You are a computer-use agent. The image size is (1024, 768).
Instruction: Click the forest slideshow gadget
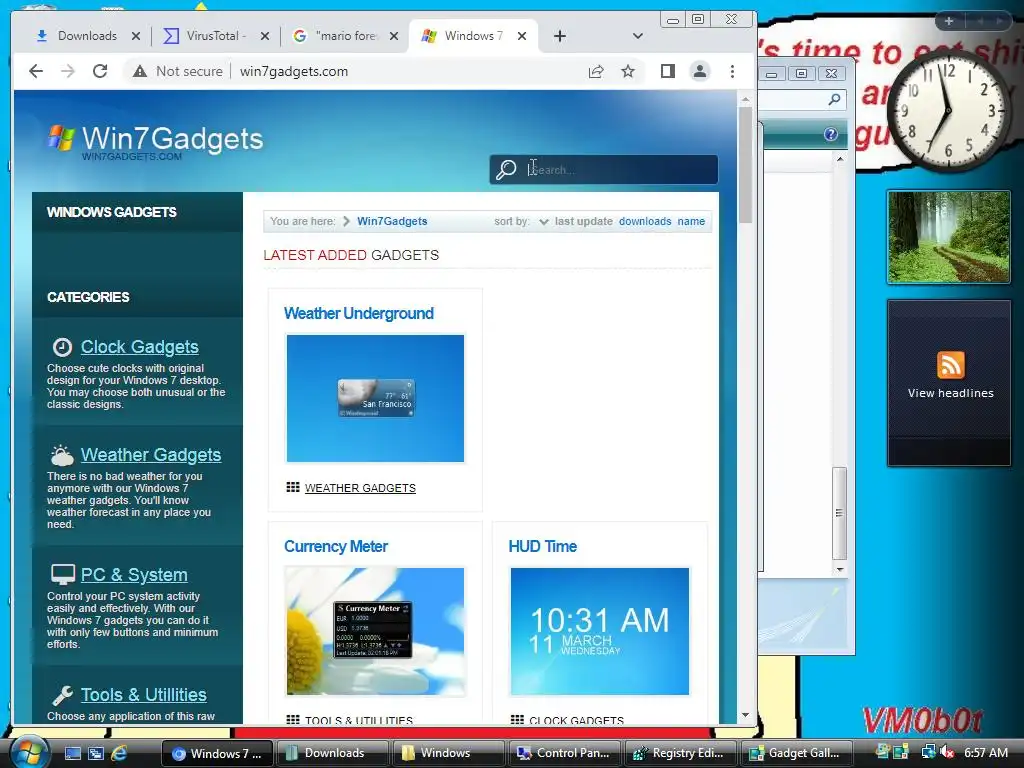click(x=948, y=237)
